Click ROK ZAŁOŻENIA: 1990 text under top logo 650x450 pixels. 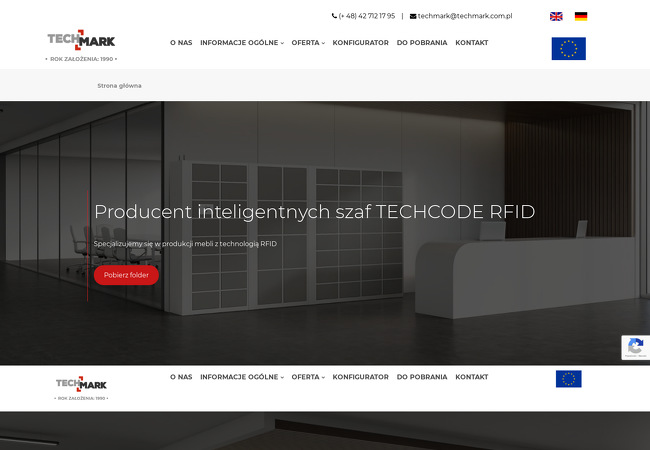coord(81,59)
